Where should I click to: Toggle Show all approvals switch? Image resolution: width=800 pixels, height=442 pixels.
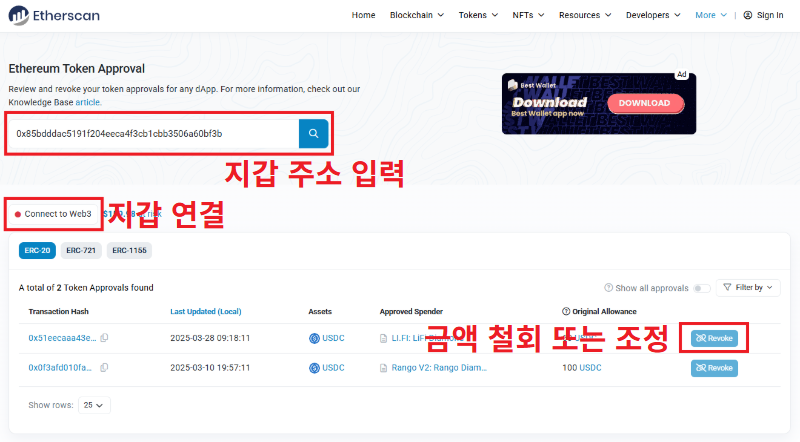coord(702,288)
